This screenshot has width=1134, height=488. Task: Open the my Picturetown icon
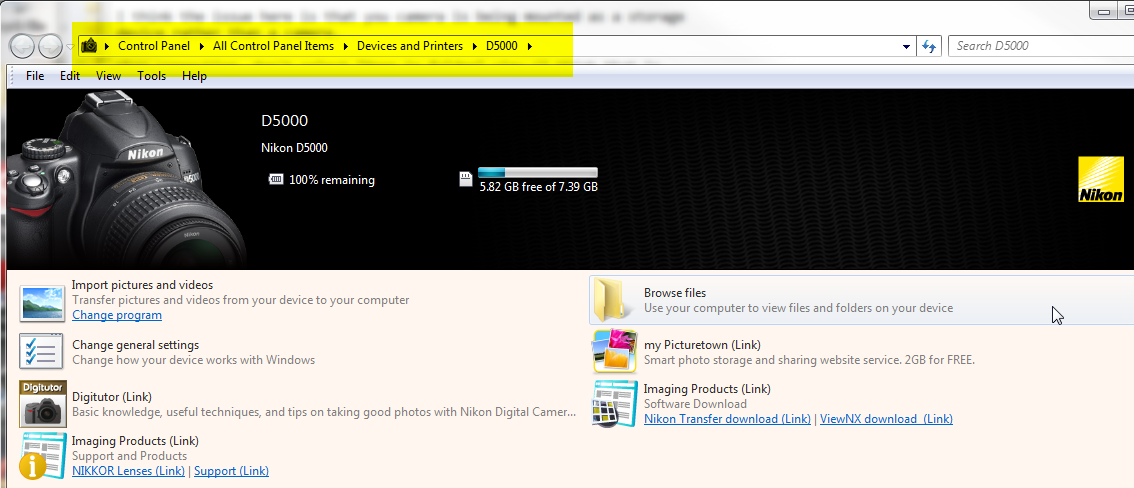(x=614, y=352)
